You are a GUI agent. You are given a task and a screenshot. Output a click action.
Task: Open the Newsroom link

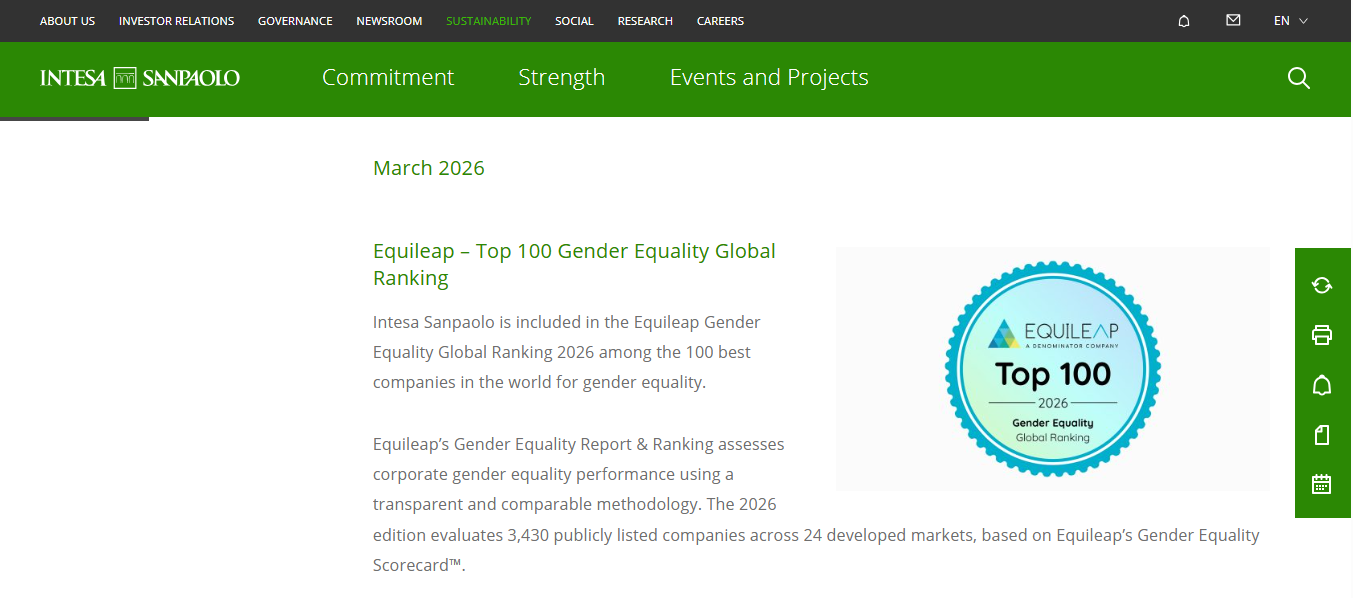pyautogui.click(x=389, y=21)
